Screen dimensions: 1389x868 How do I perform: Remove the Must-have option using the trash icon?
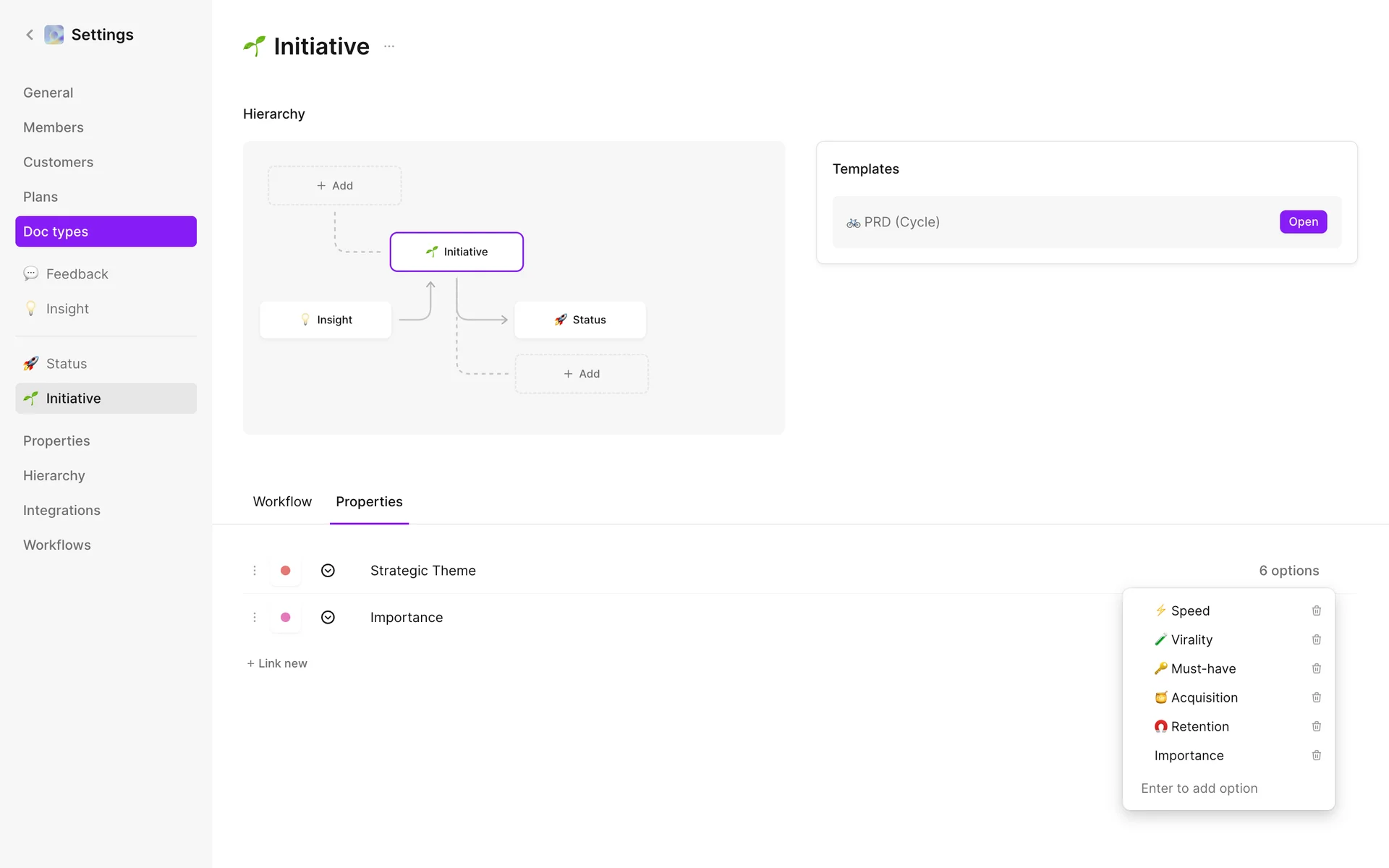(1317, 668)
